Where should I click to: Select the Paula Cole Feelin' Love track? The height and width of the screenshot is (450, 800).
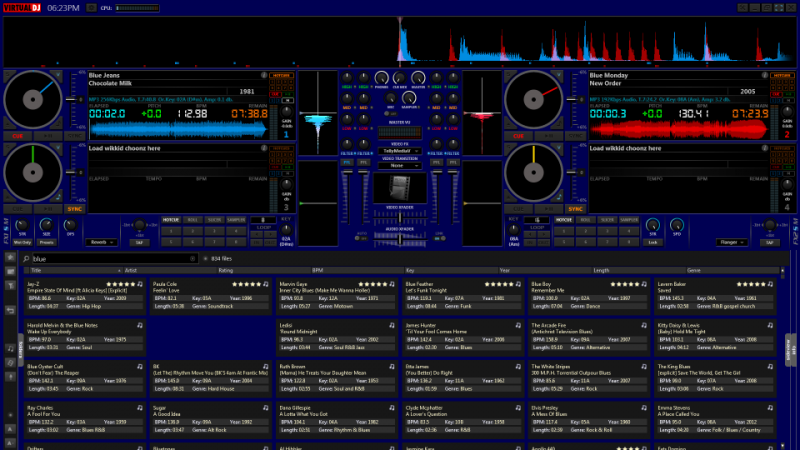point(210,295)
